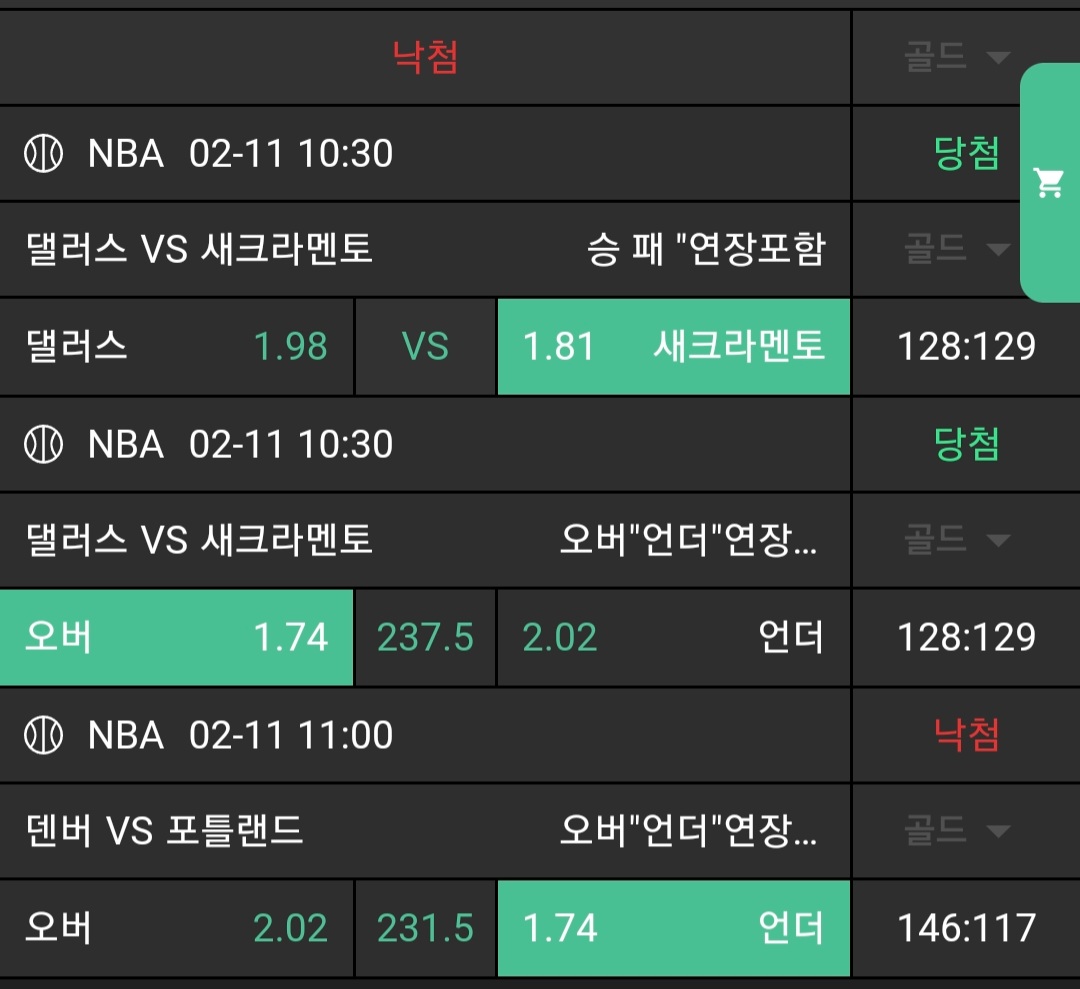Click basketball icon above the 승 패 match row
Image resolution: width=1080 pixels, height=989 pixels.
pos(43,154)
